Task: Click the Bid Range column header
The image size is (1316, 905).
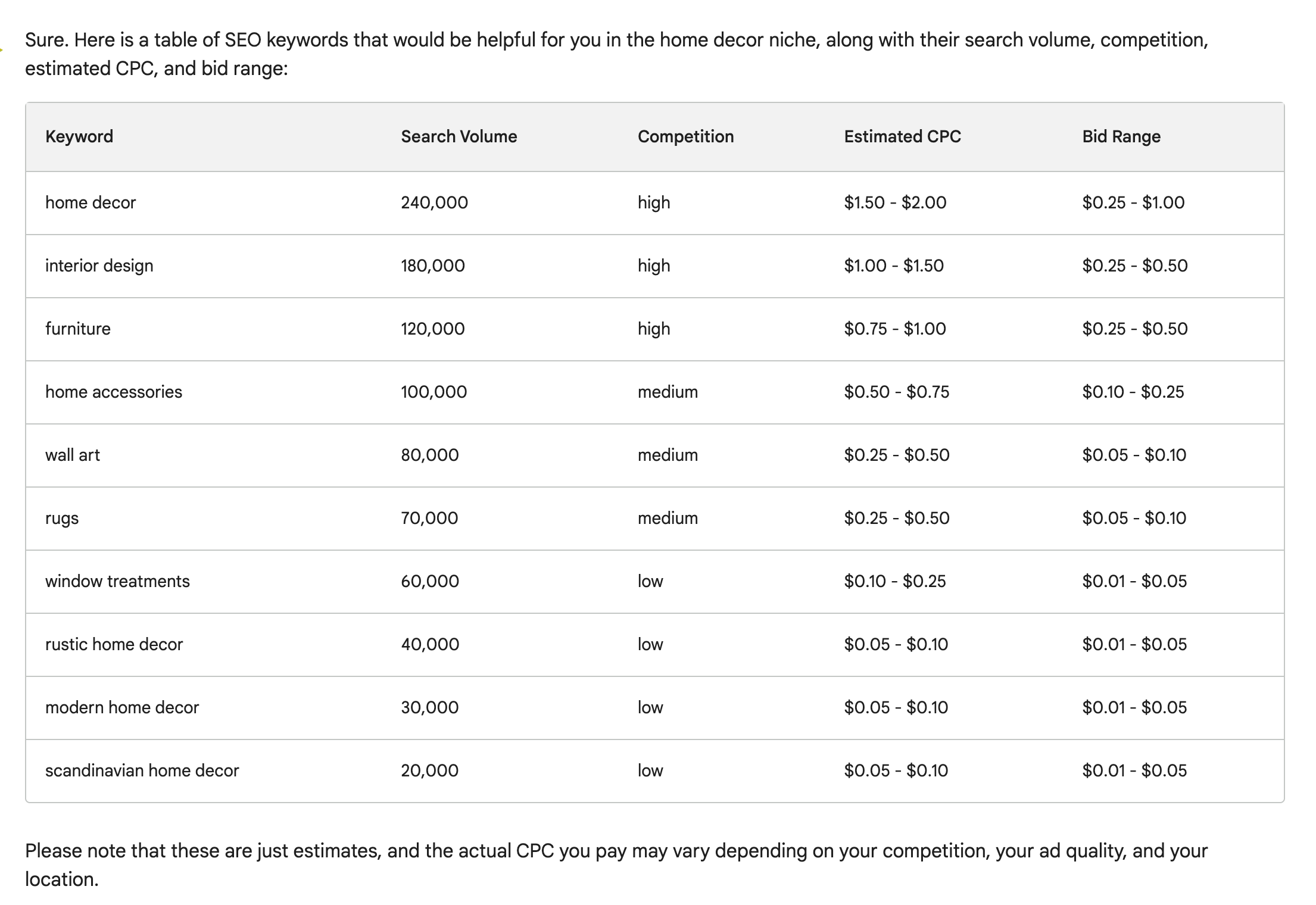Action: coord(1121,136)
